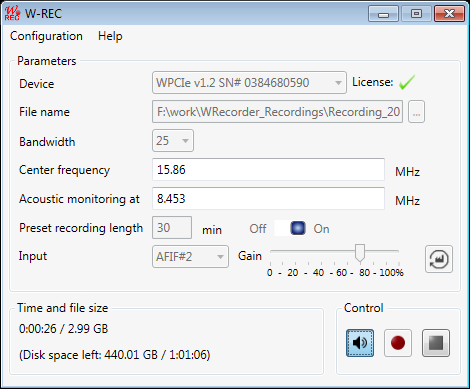This screenshot has width=470, height=389.
Task: Click the 100% label on Gain scale
Action: [x=391, y=273]
